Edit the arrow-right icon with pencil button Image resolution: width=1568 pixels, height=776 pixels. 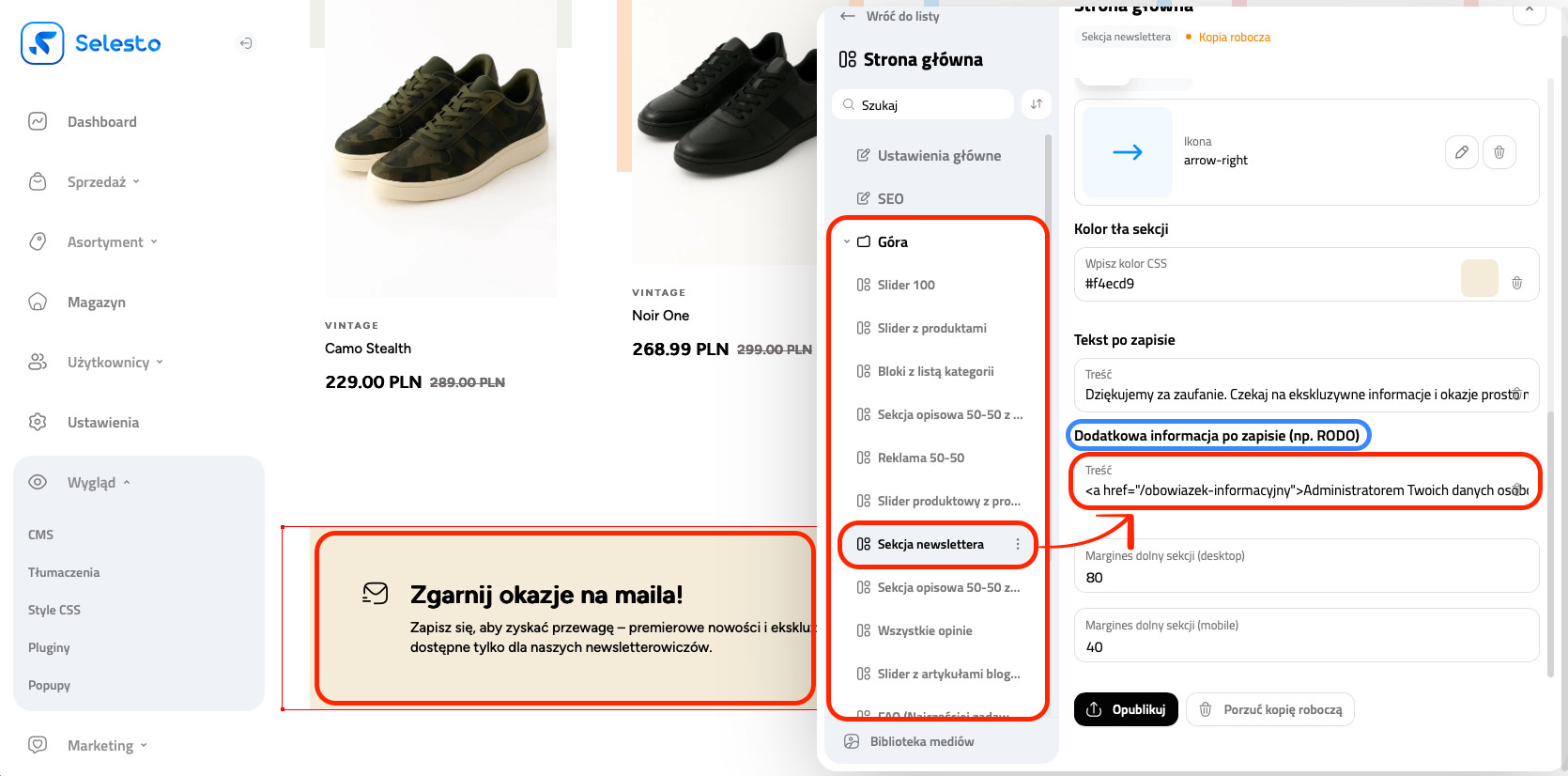point(1461,152)
